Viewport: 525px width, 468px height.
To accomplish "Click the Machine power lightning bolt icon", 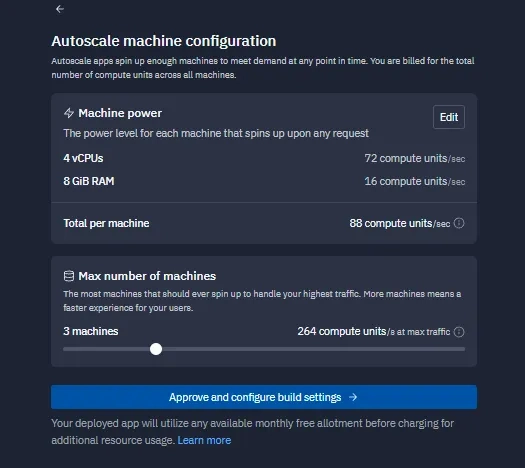I will pos(69,113).
